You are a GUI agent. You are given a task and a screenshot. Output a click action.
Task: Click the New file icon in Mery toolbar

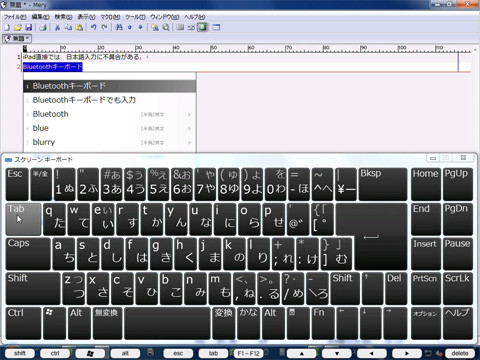pos(7,27)
